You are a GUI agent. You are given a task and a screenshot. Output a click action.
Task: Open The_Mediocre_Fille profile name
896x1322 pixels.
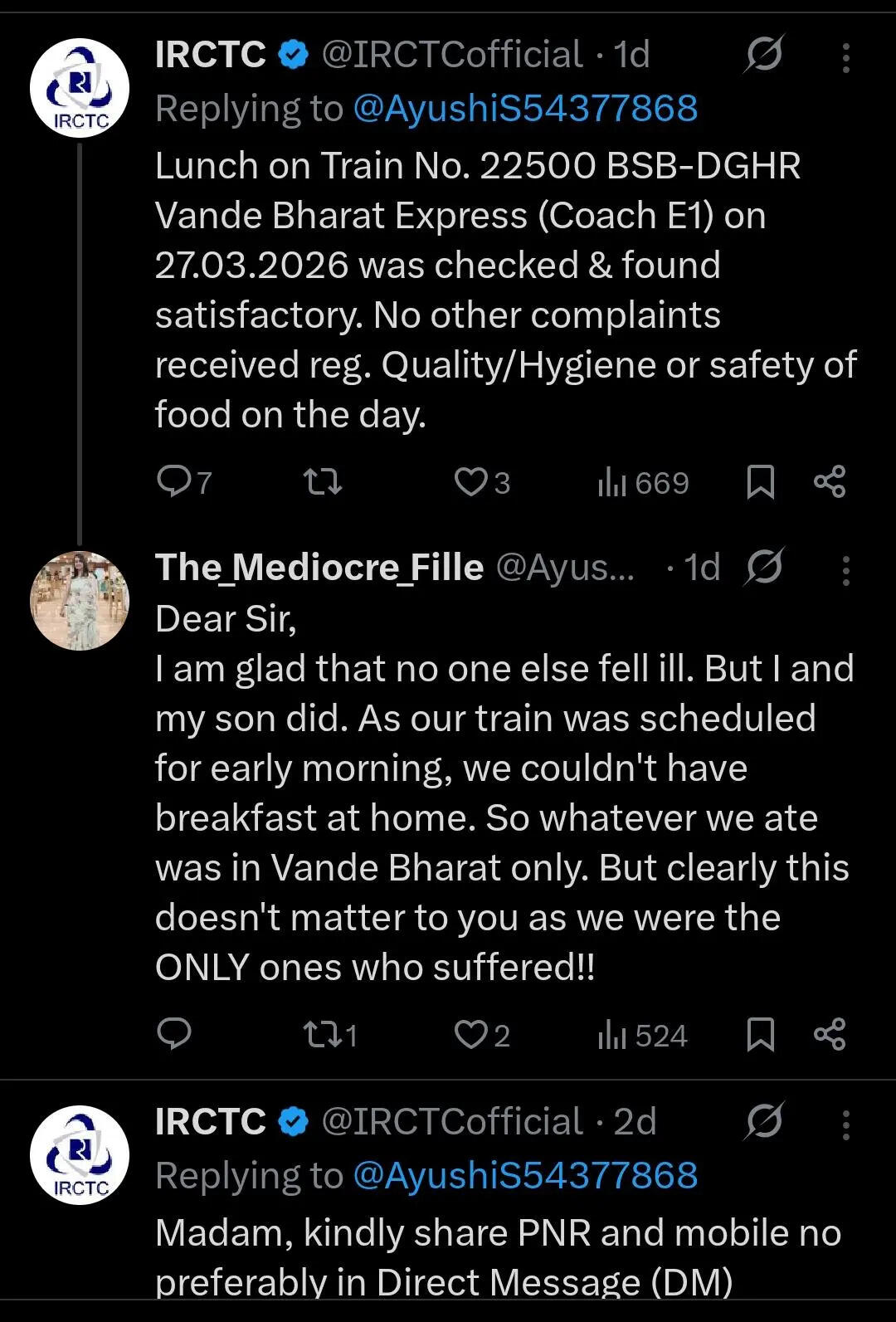[319, 568]
